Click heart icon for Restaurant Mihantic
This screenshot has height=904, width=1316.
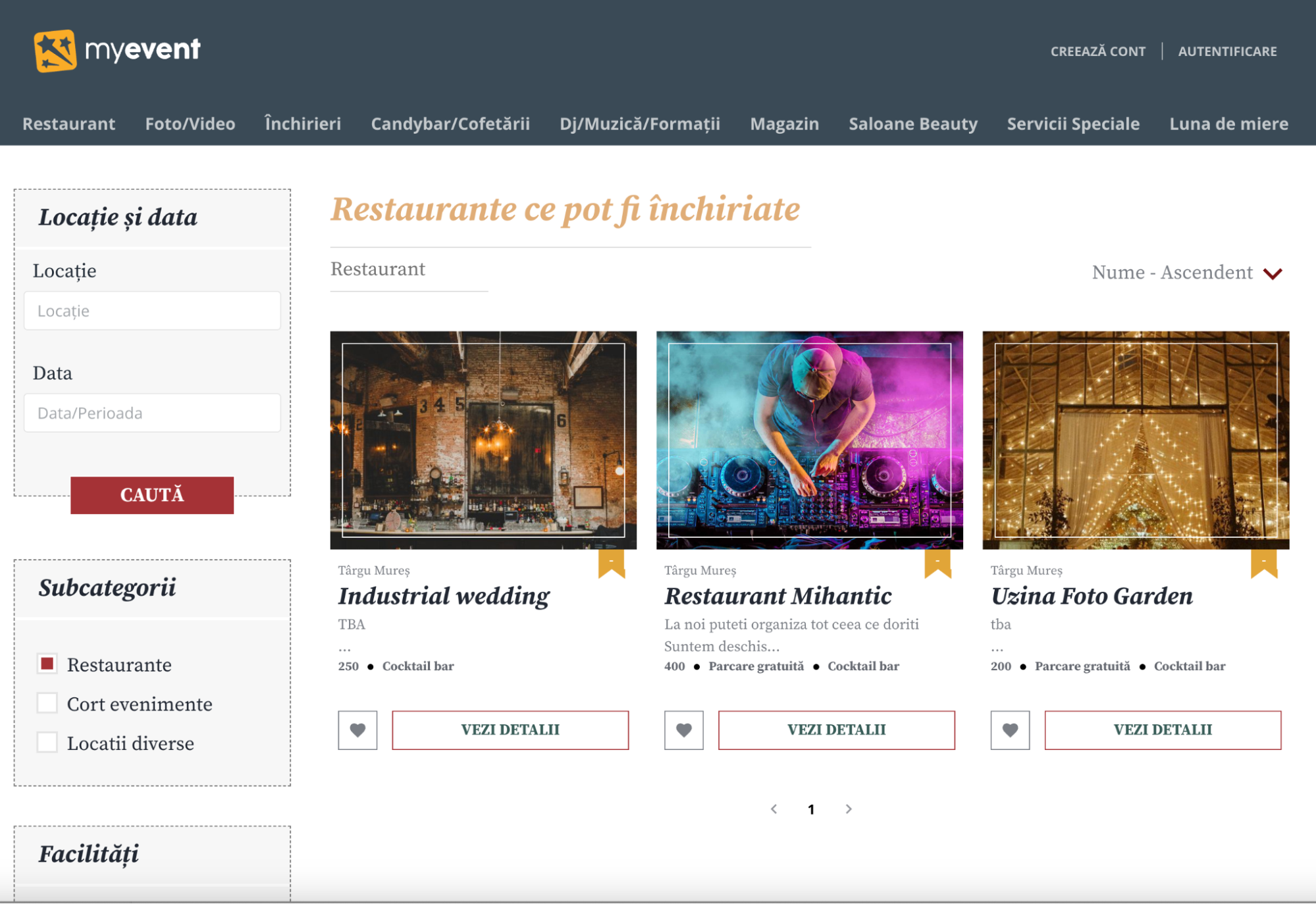[683, 730]
